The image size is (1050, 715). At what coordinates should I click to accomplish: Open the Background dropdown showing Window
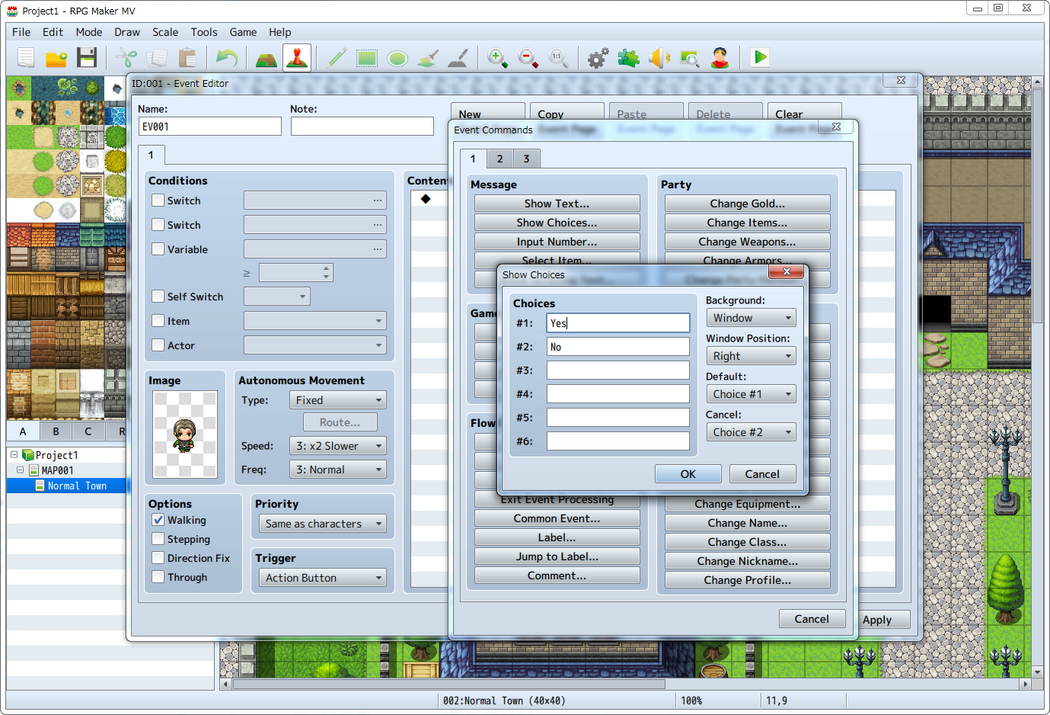pos(751,318)
